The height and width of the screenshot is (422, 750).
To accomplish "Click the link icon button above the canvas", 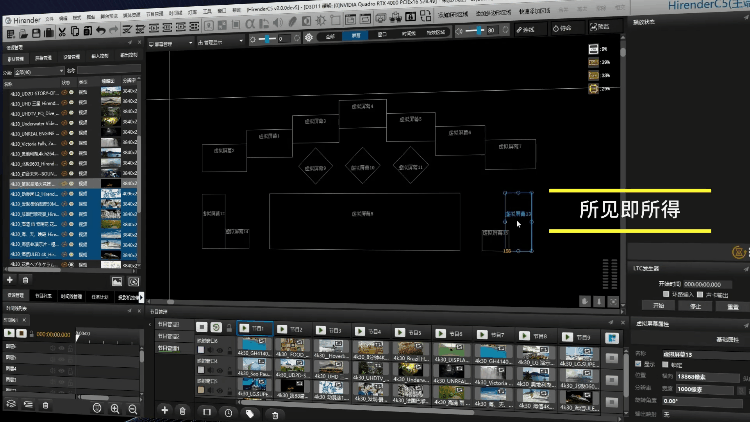I will pos(530,29).
